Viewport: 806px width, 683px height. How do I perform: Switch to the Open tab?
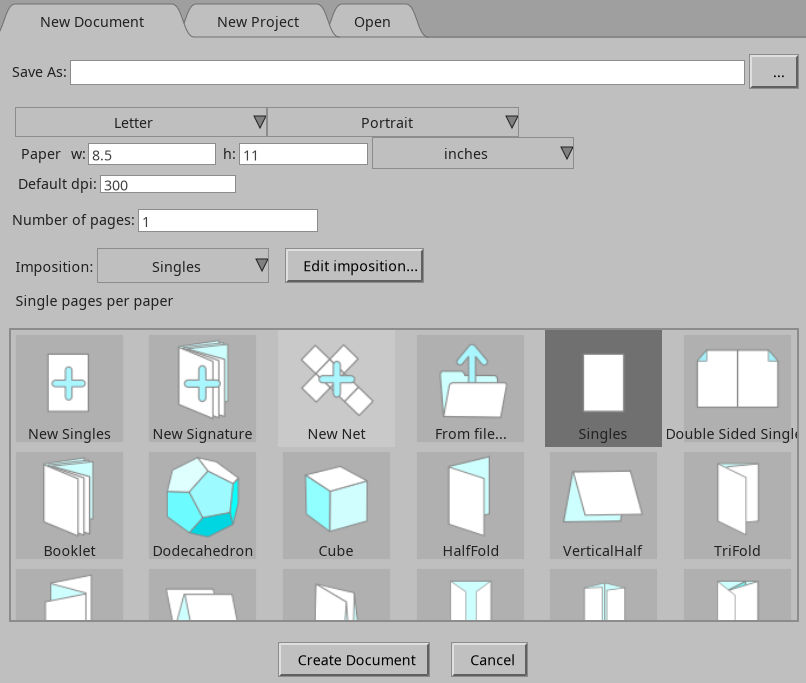[373, 21]
